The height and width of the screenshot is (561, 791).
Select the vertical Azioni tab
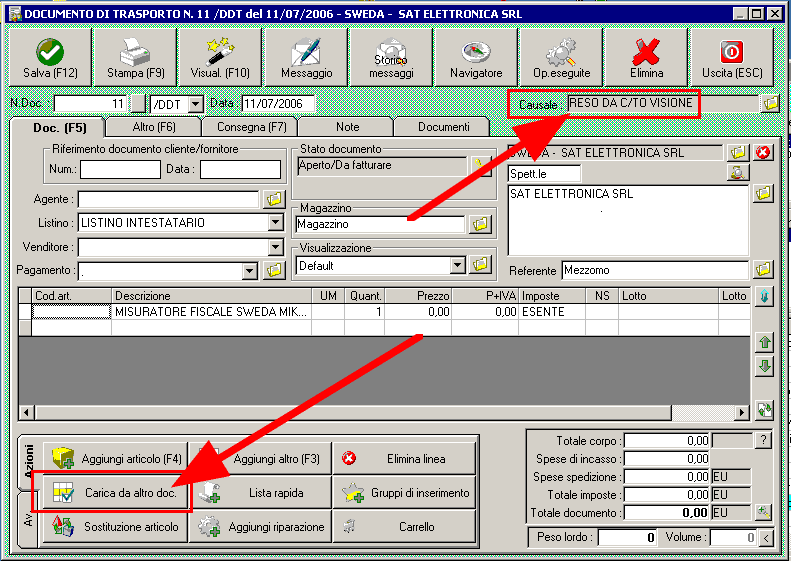[x=28, y=462]
